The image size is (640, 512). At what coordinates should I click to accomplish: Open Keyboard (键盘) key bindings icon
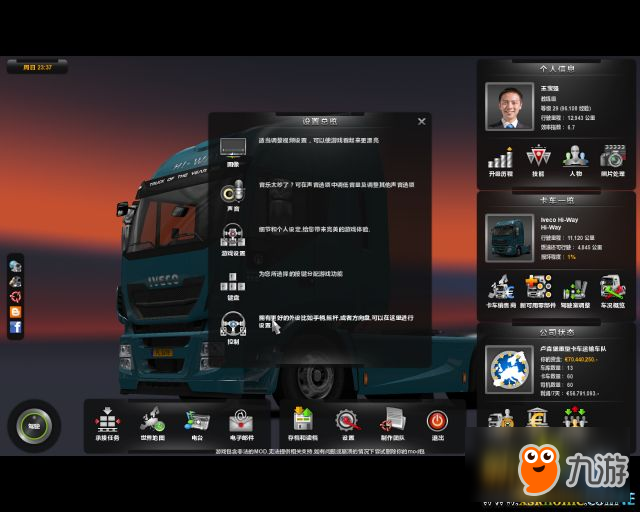click(233, 282)
